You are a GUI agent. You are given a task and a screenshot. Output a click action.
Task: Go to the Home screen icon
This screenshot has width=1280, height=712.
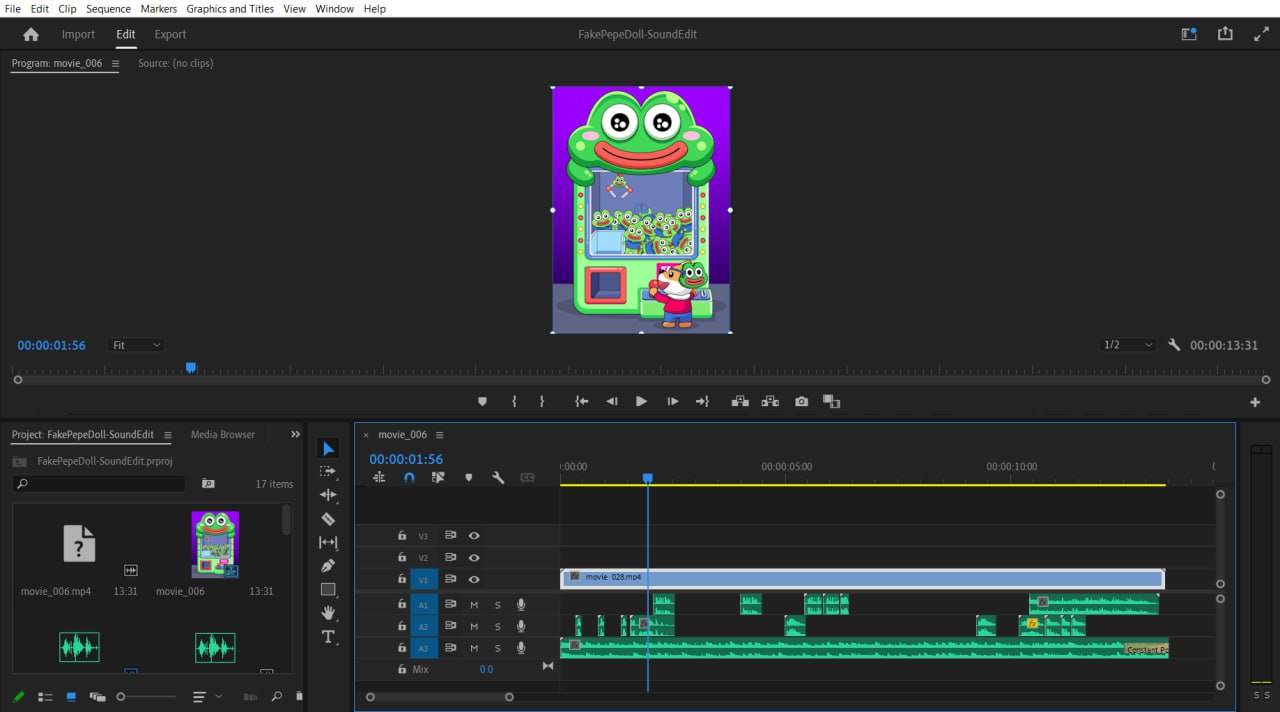(31, 34)
